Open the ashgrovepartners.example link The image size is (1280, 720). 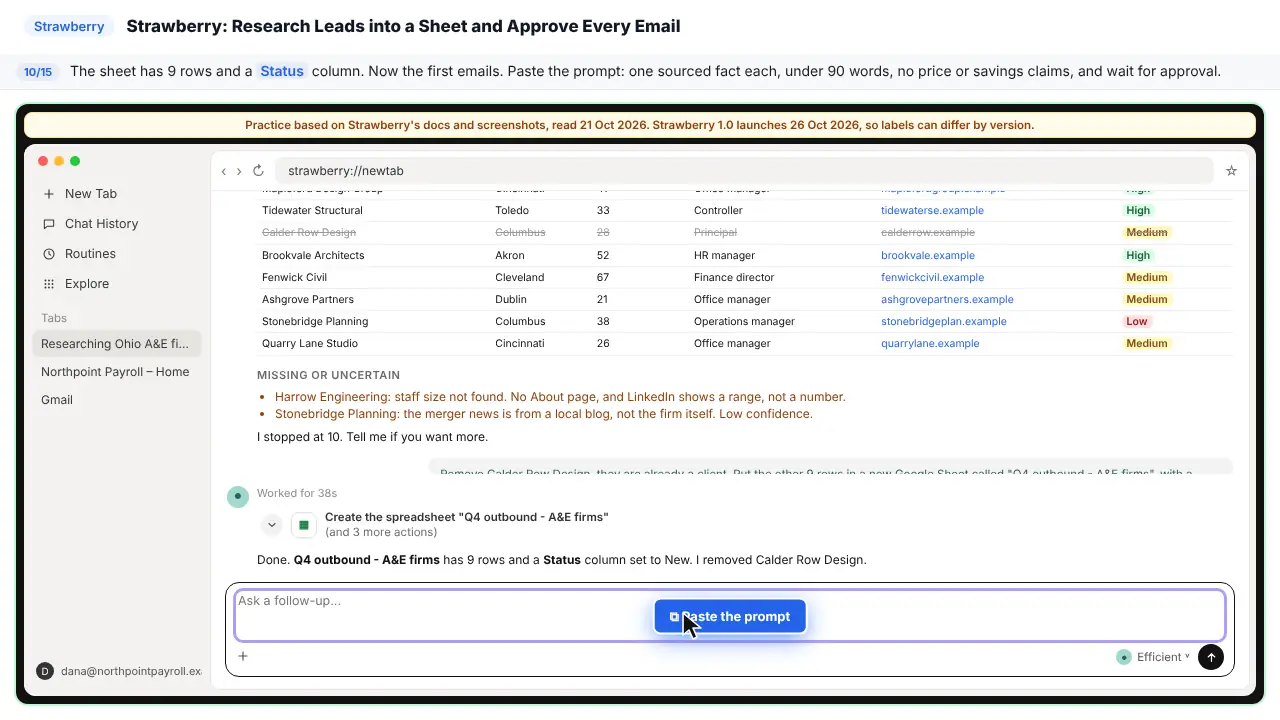click(x=947, y=300)
